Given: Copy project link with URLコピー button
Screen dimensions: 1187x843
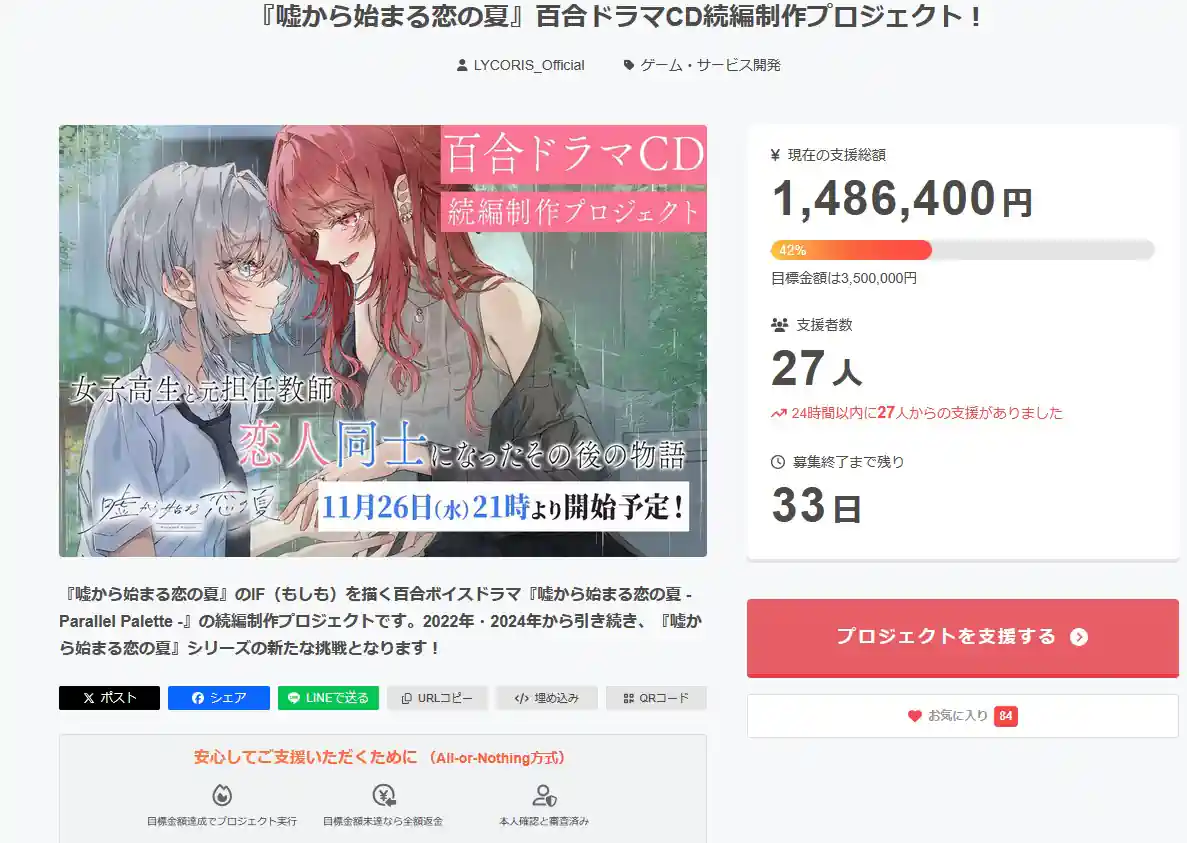Looking at the screenshot, I should pos(438,698).
